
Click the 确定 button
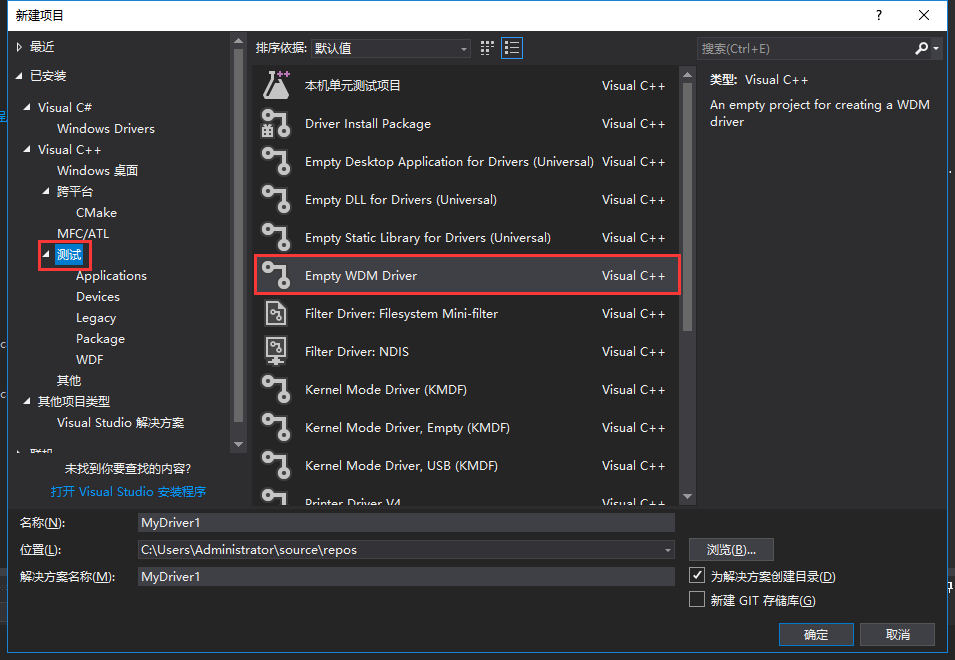pyautogui.click(x=816, y=634)
